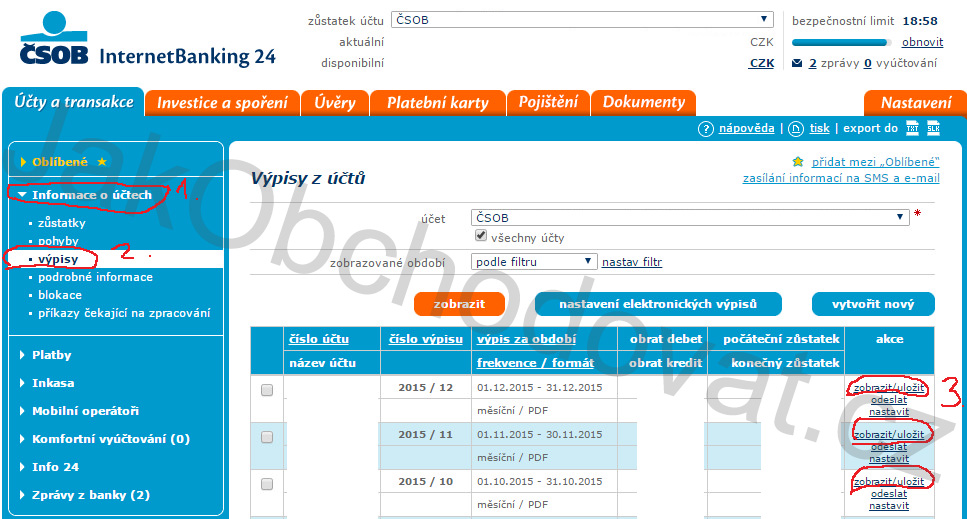Screen dimensions: 967x519
Task: Click nastavení elektronických výpisů button
Action: [658, 304]
